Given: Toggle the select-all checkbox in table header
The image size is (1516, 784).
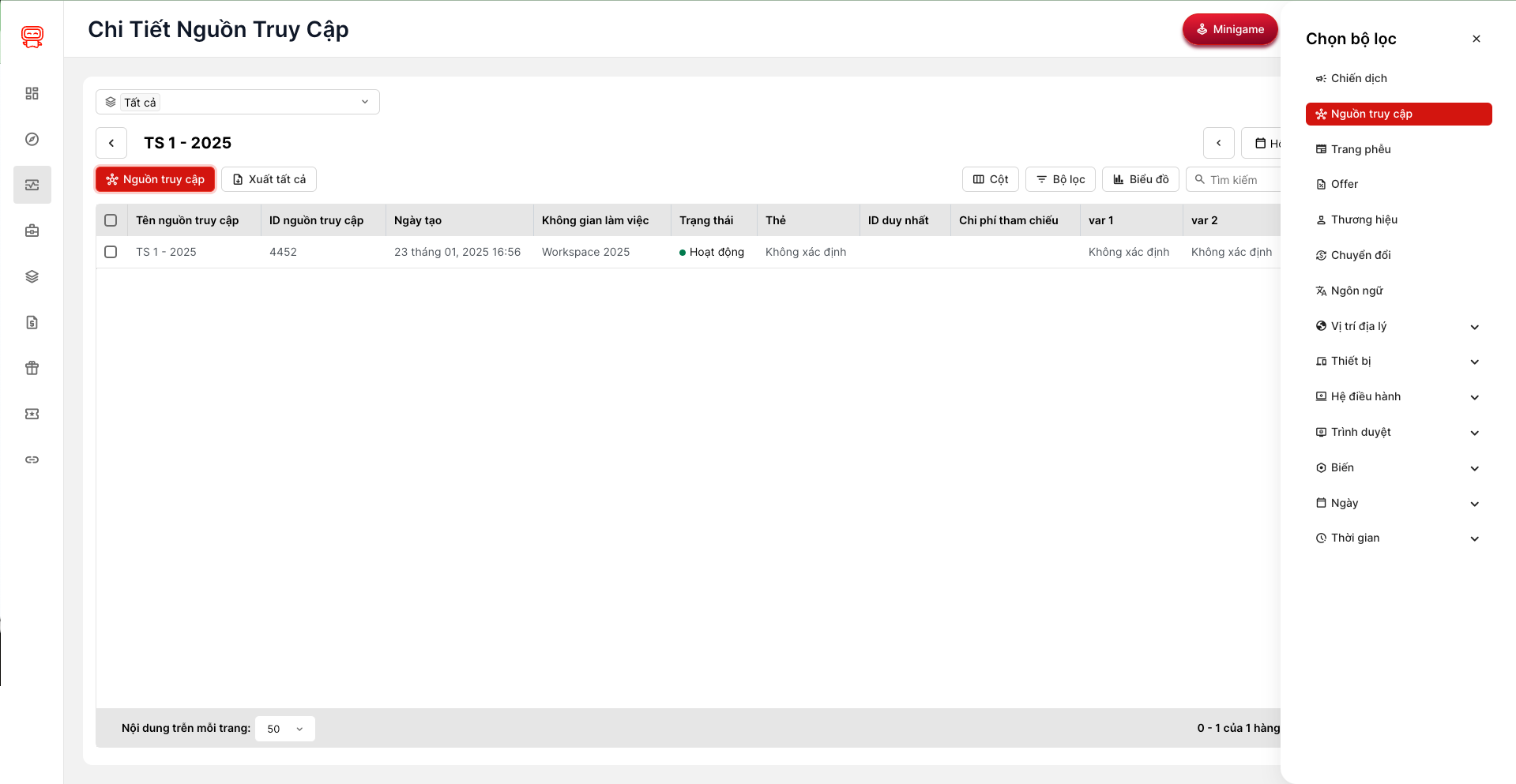Looking at the screenshot, I should tap(111, 220).
